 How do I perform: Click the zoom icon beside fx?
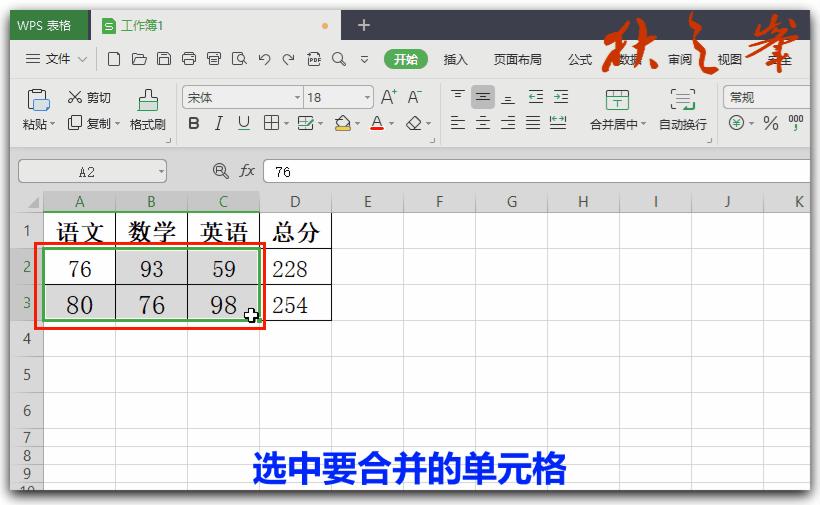point(221,171)
